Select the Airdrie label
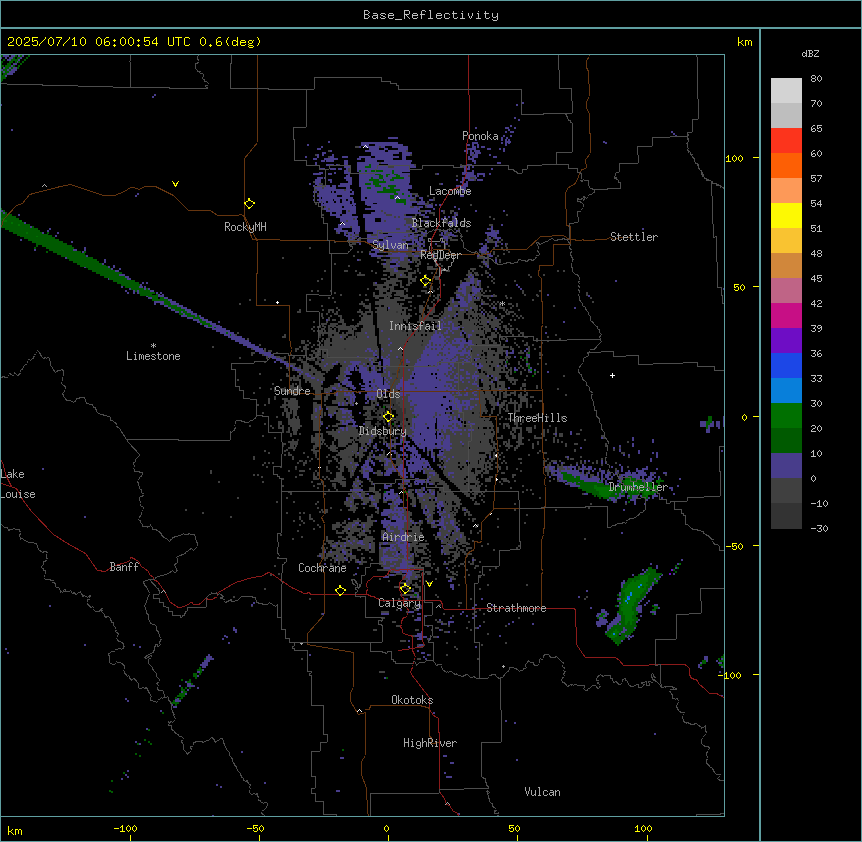The height and width of the screenshot is (842, 862). (x=403, y=537)
